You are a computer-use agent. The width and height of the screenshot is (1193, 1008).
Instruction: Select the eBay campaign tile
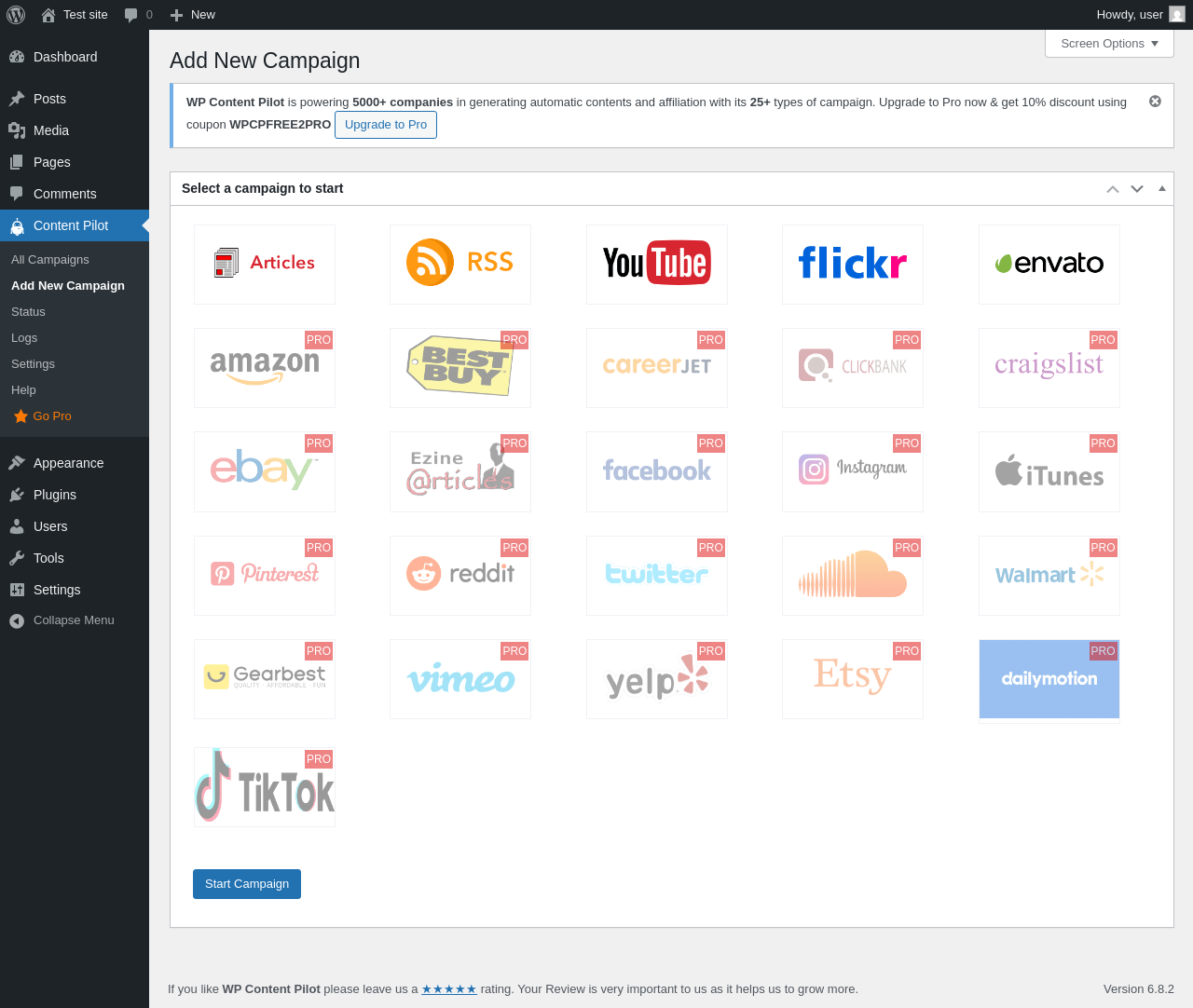pos(265,471)
